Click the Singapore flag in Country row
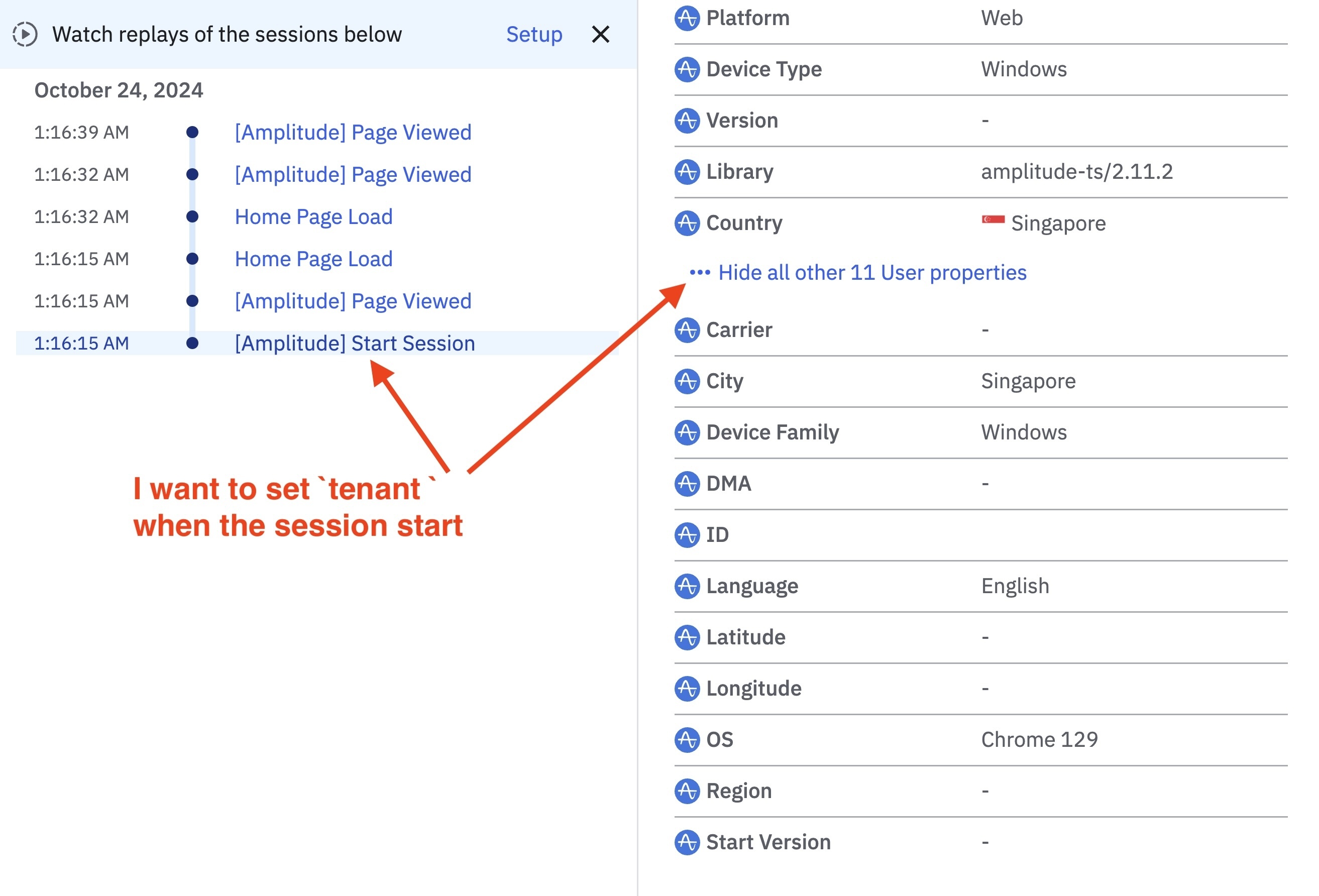This screenshot has width=1319, height=896. click(x=993, y=220)
